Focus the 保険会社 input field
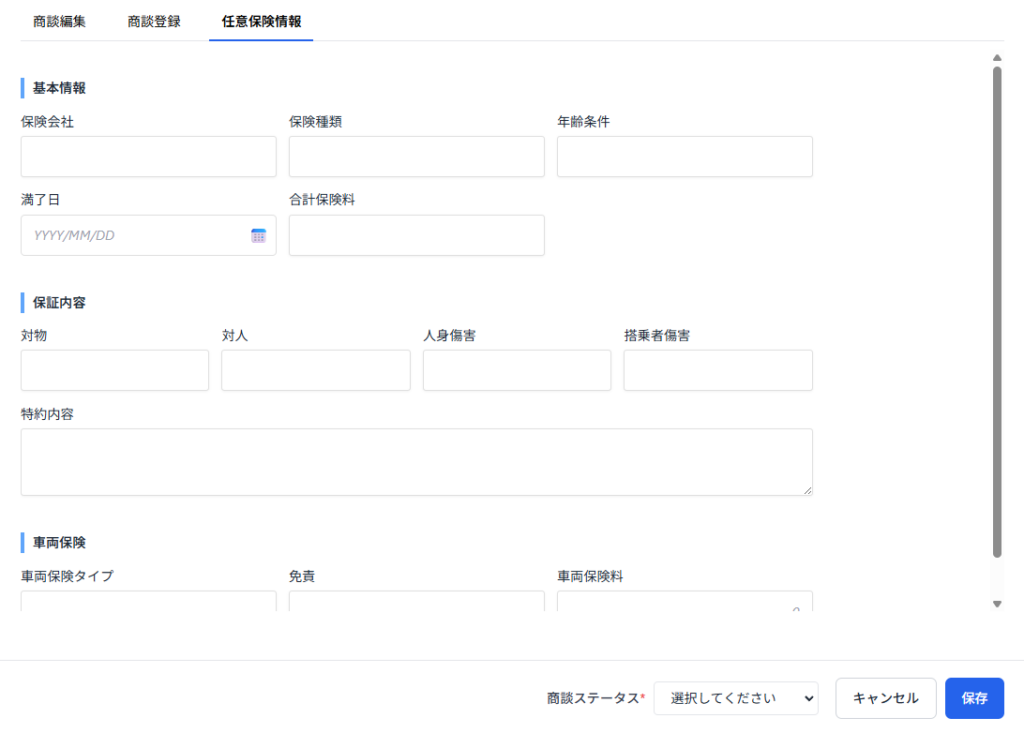 (x=148, y=157)
